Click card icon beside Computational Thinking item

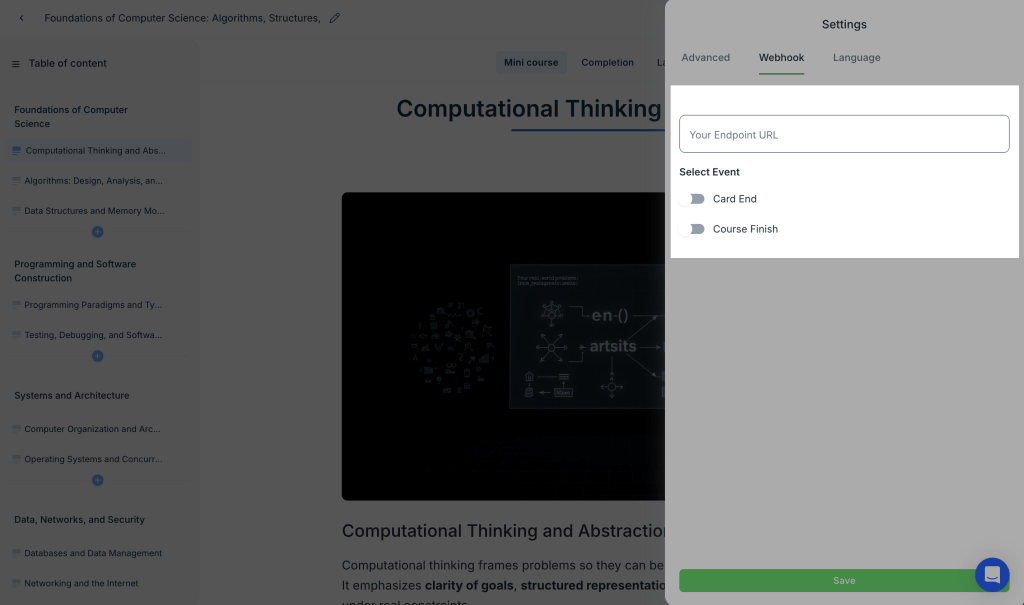[16, 151]
